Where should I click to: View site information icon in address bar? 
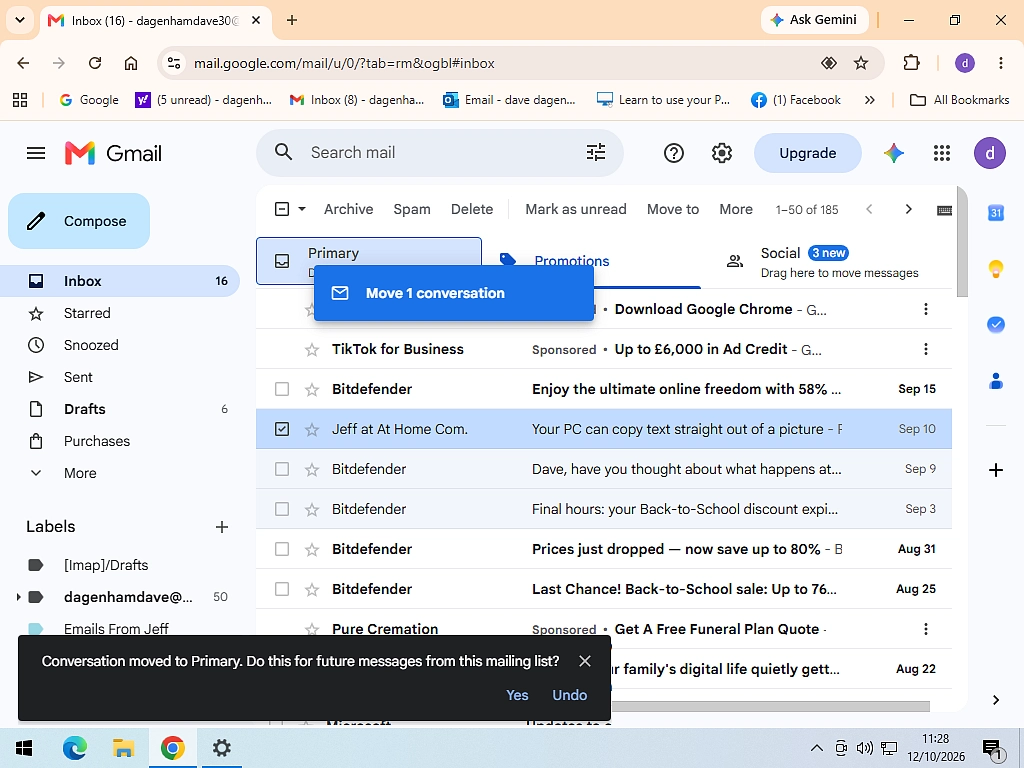click(174, 63)
